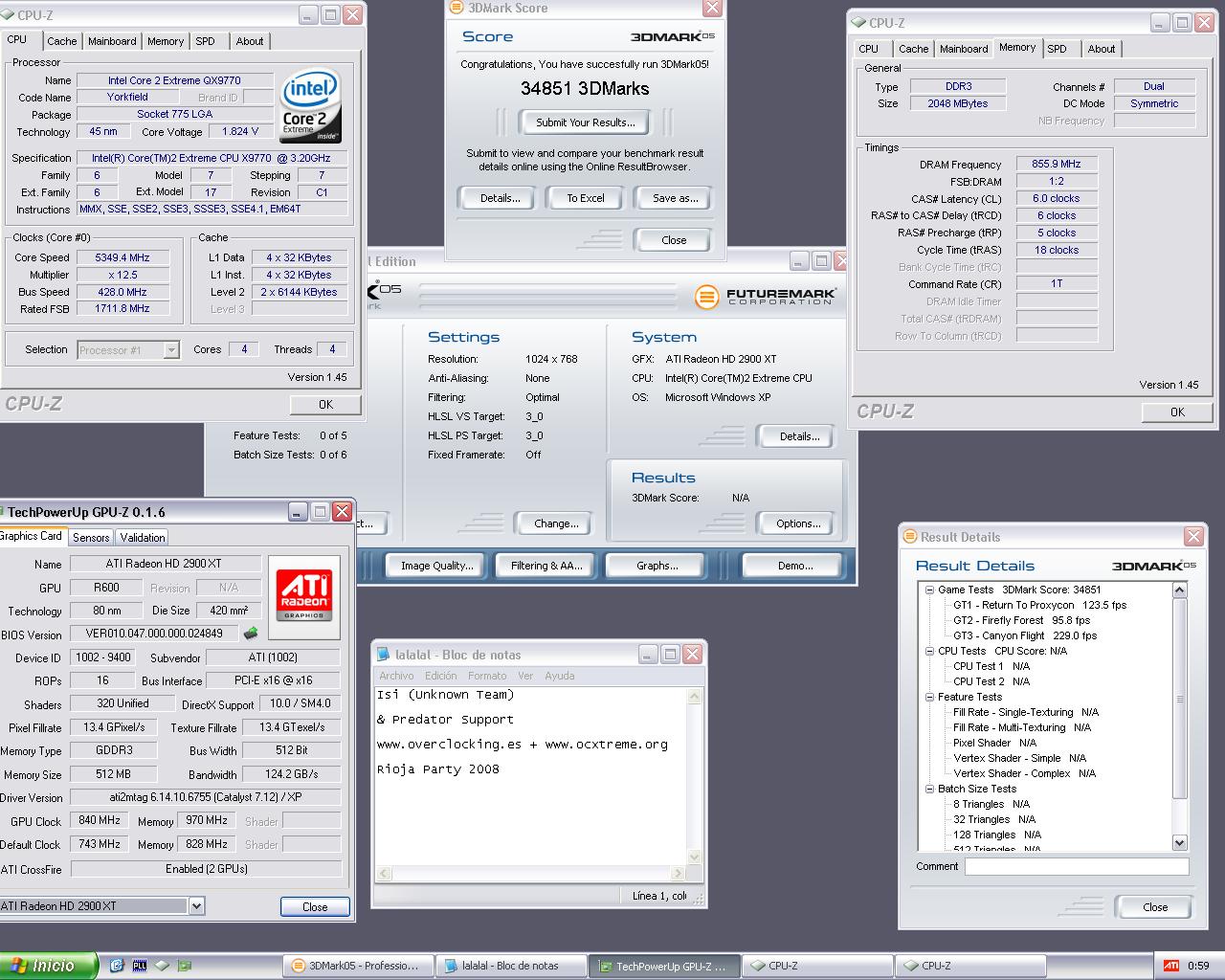The height and width of the screenshot is (980, 1225).
Task: Click Change... under Settings
Action: pos(556,523)
